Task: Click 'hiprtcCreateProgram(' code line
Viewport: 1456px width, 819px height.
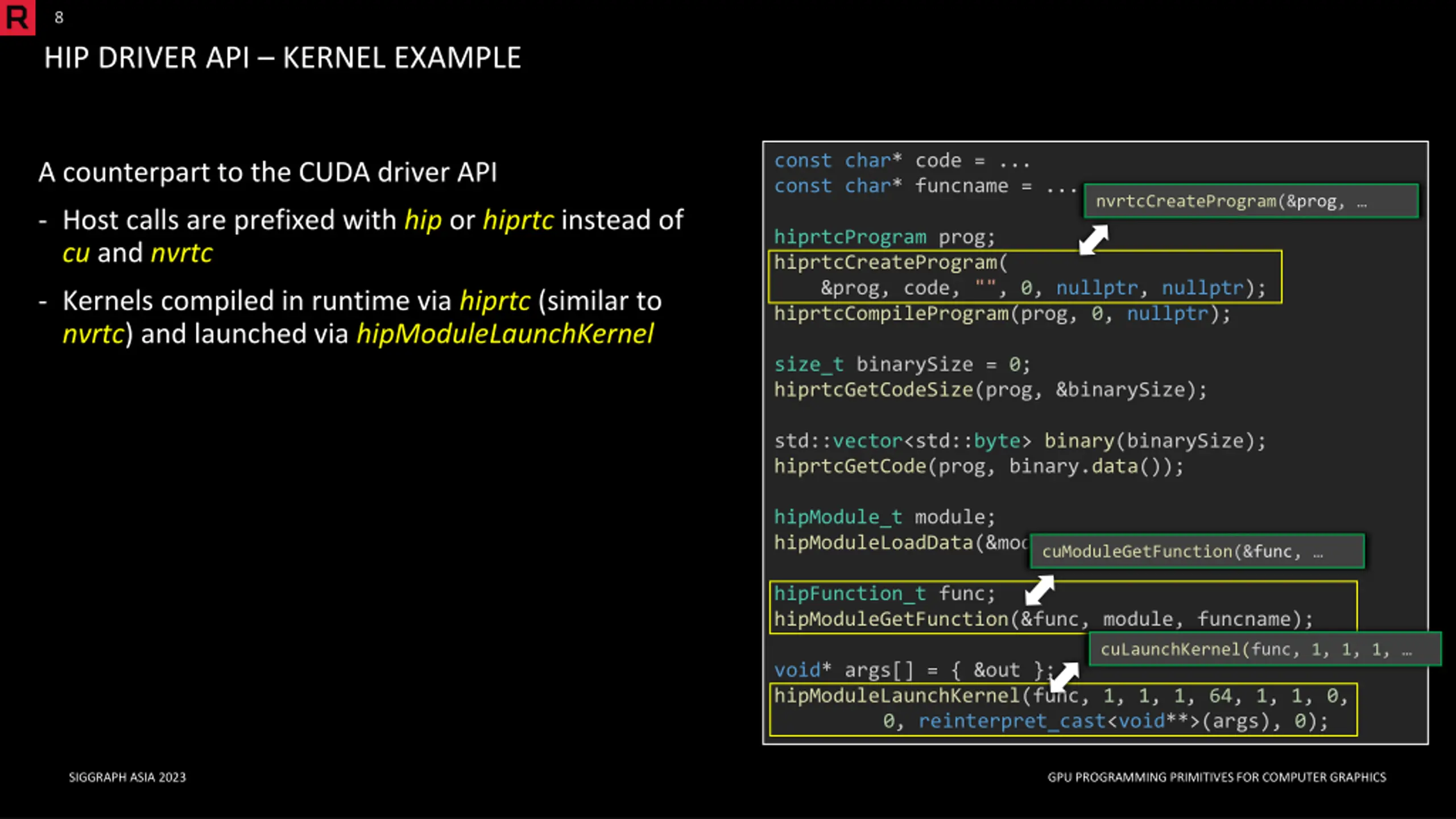Action: (891, 263)
